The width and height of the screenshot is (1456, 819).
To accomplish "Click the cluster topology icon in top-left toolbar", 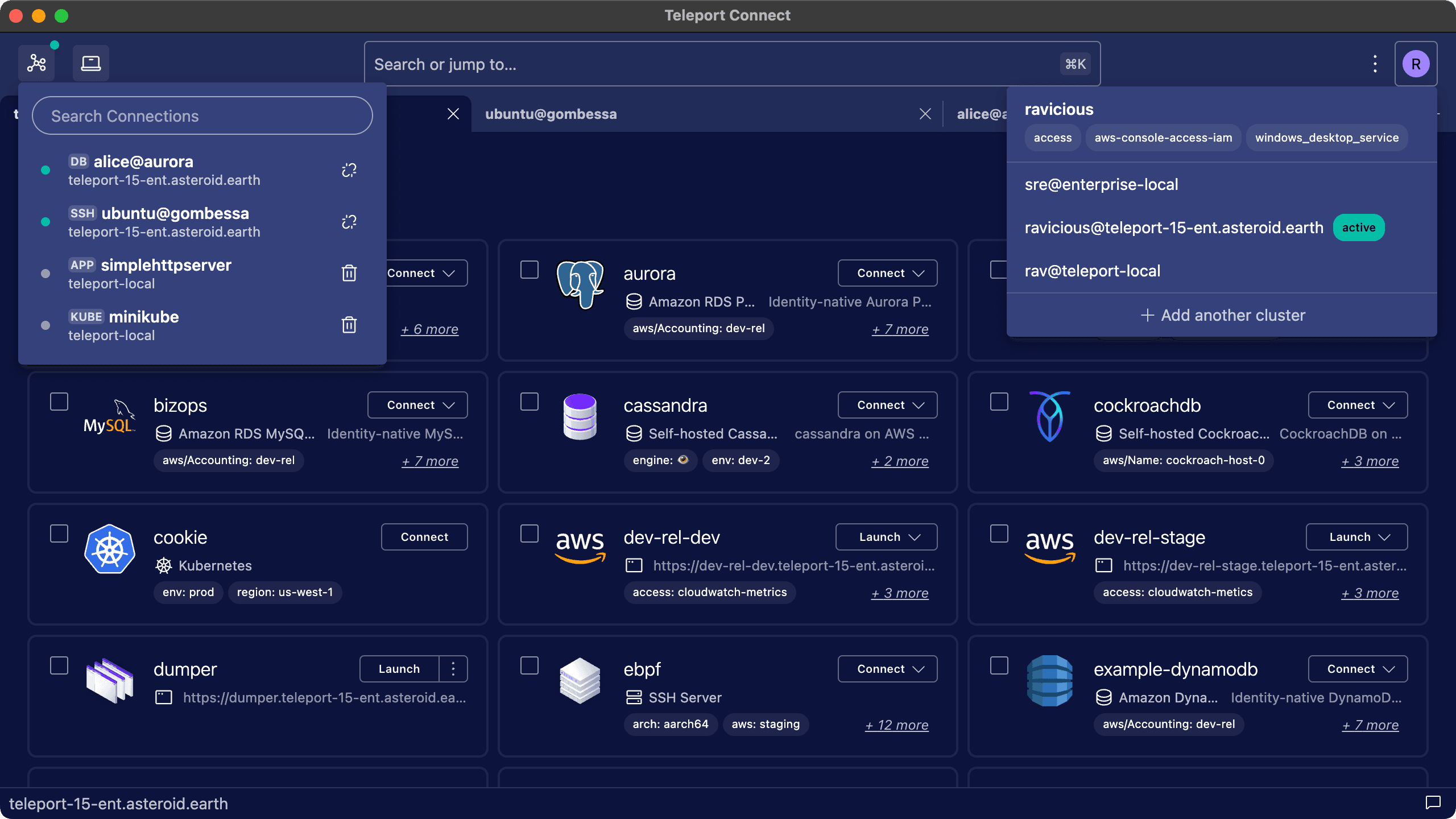I will tap(37, 63).
